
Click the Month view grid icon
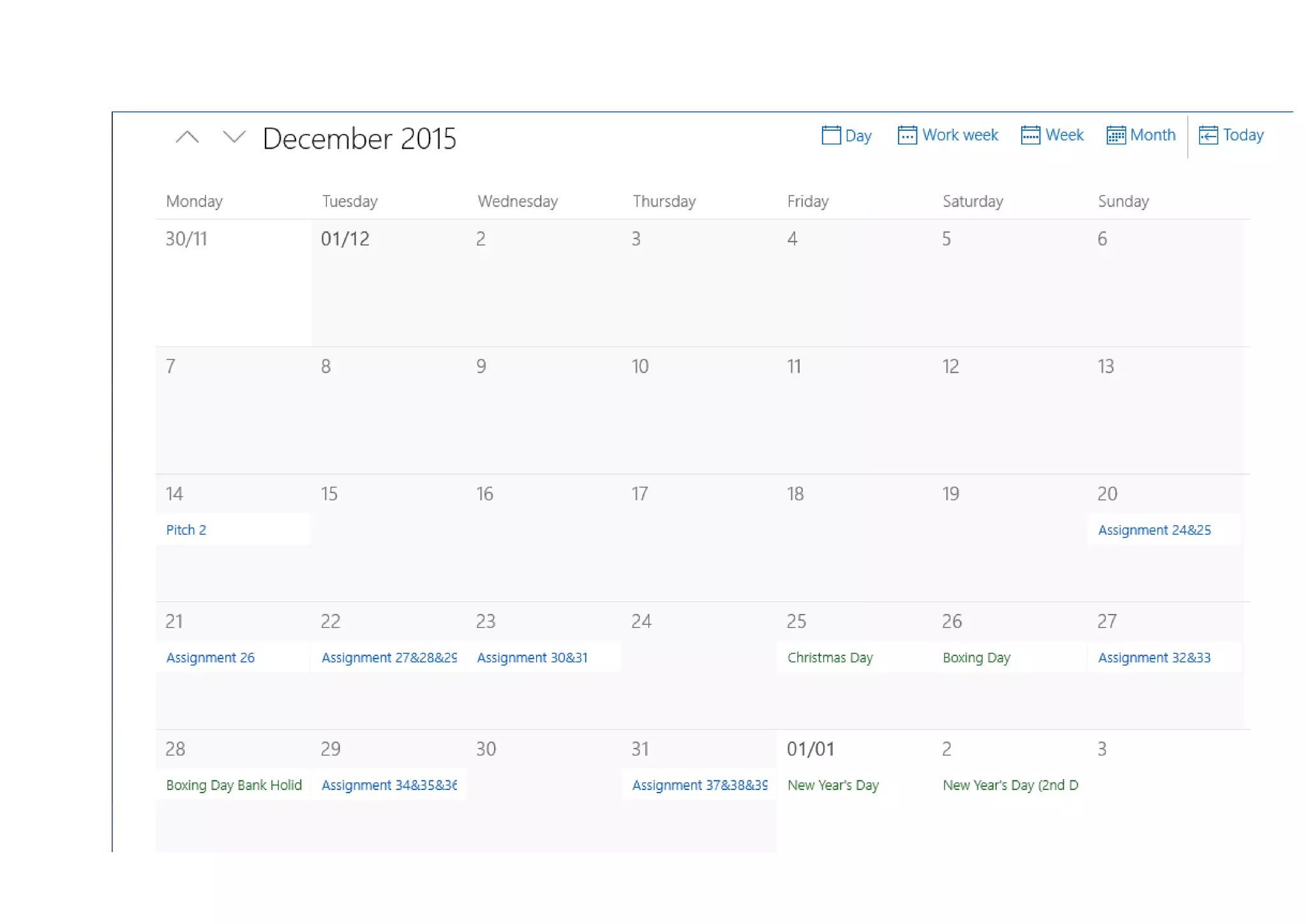point(1116,135)
